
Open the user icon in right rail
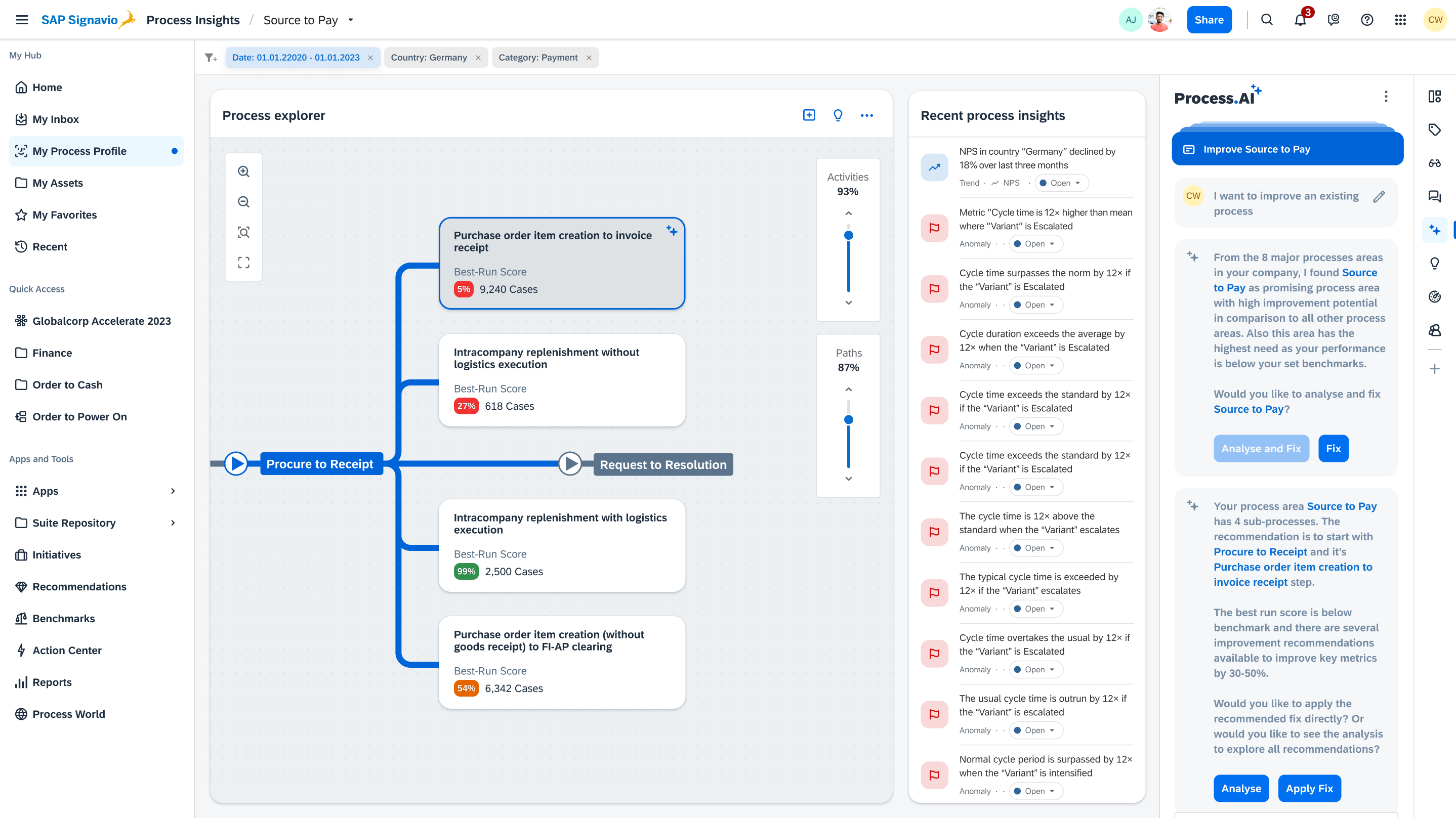coord(1434,330)
